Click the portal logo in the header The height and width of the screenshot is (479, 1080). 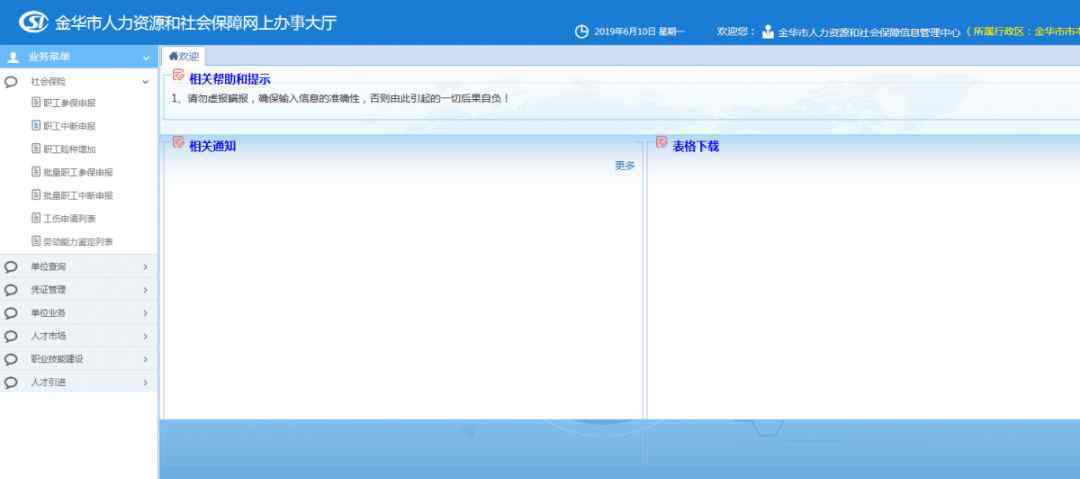[33, 22]
